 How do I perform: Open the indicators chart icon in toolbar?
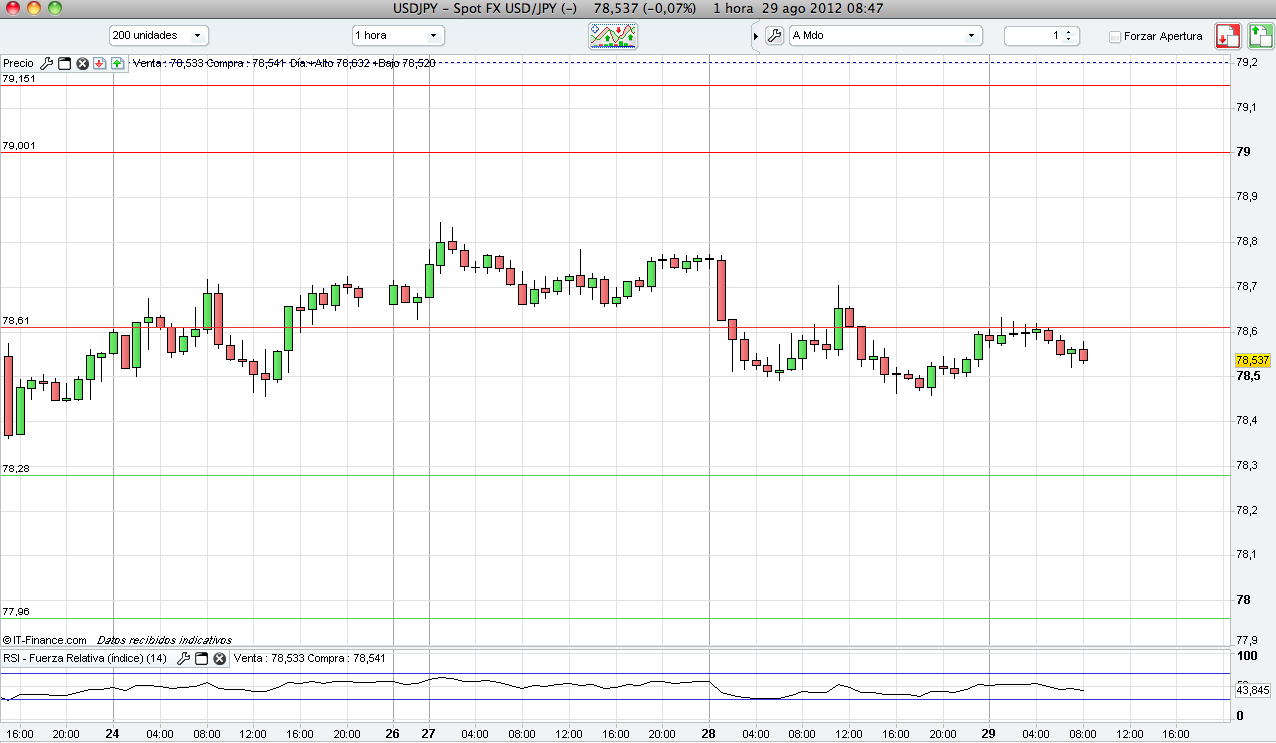coord(613,35)
